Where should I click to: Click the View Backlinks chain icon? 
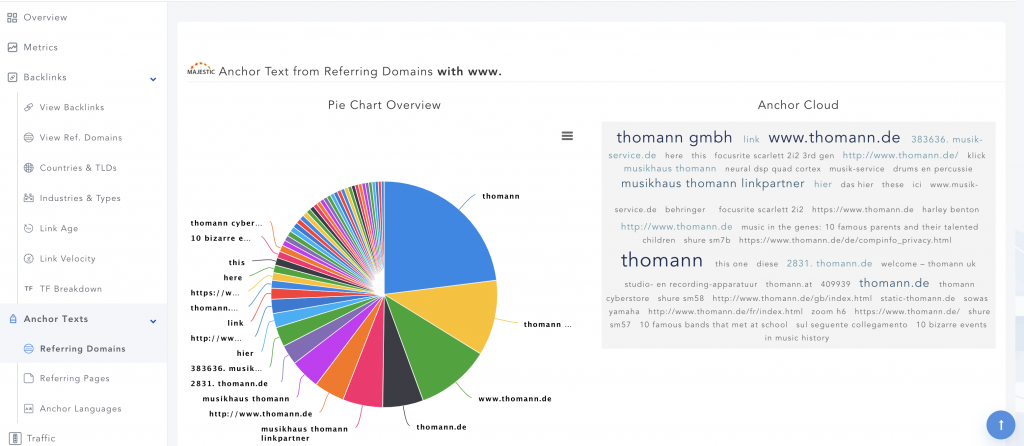[28, 108]
